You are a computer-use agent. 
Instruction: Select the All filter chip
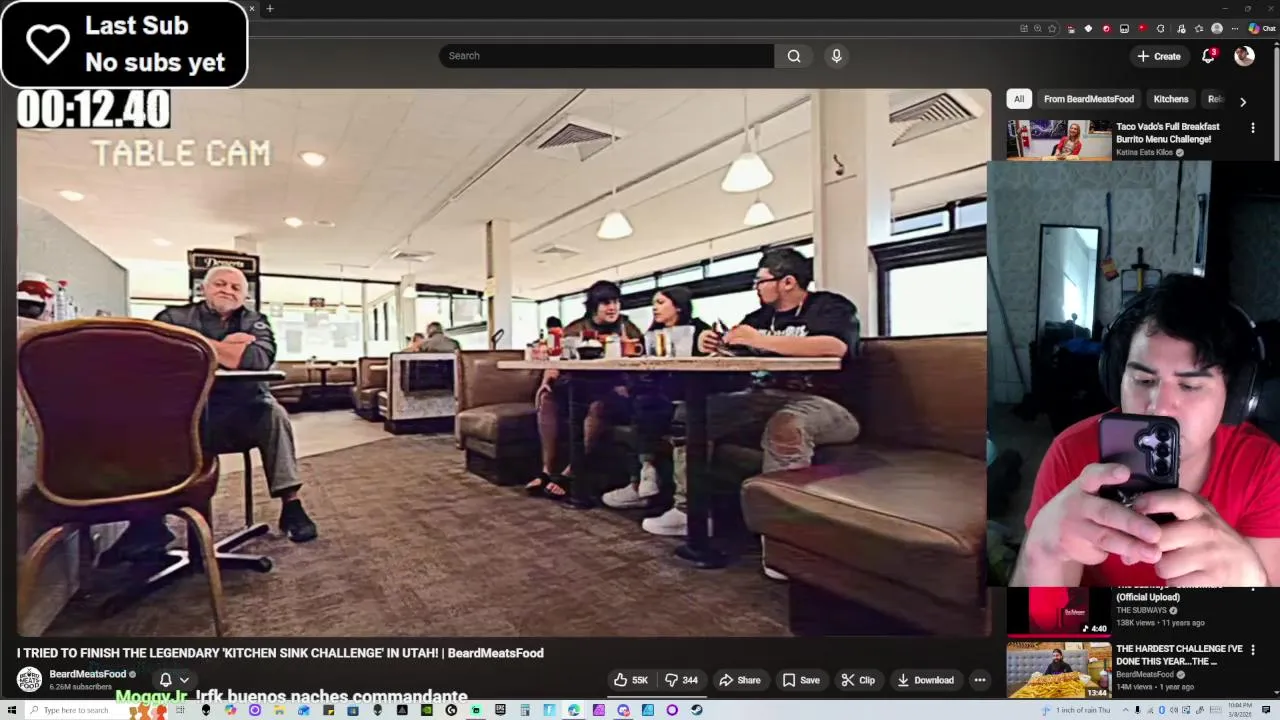click(x=1019, y=99)
